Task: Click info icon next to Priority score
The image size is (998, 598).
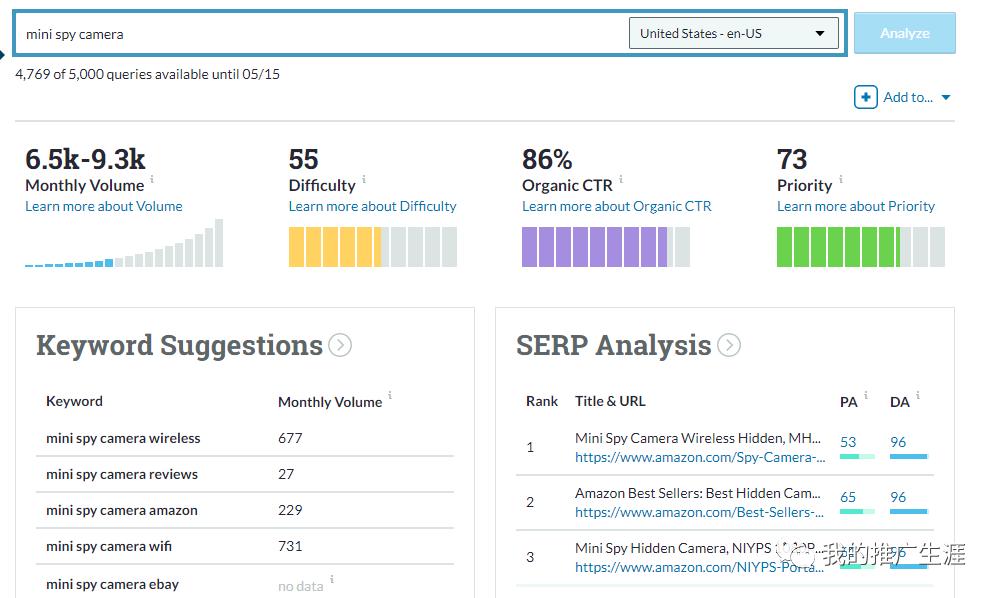Action: coord(841,180)
